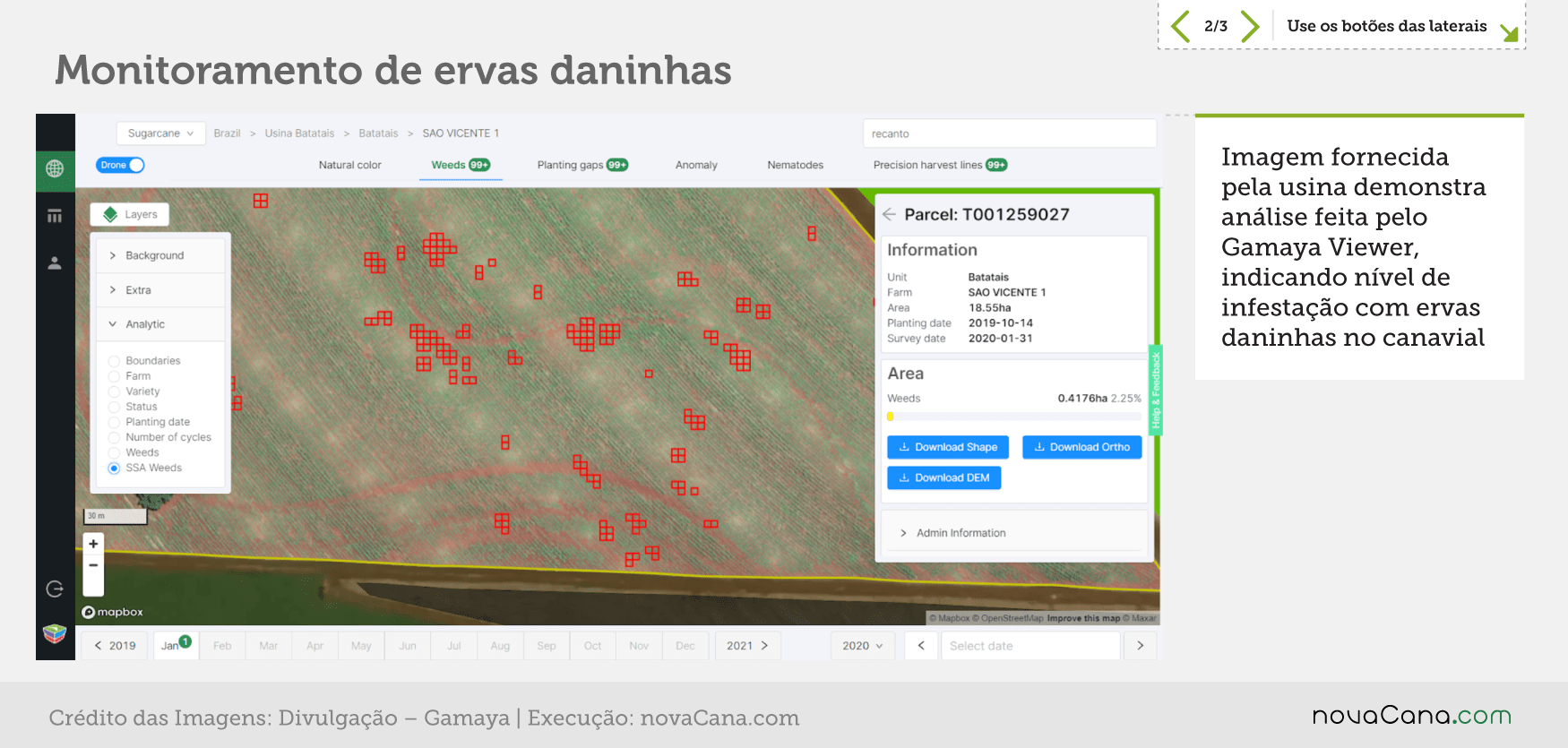
Task: Switch to Anomaly tab
Action: [x=696, y=165]
